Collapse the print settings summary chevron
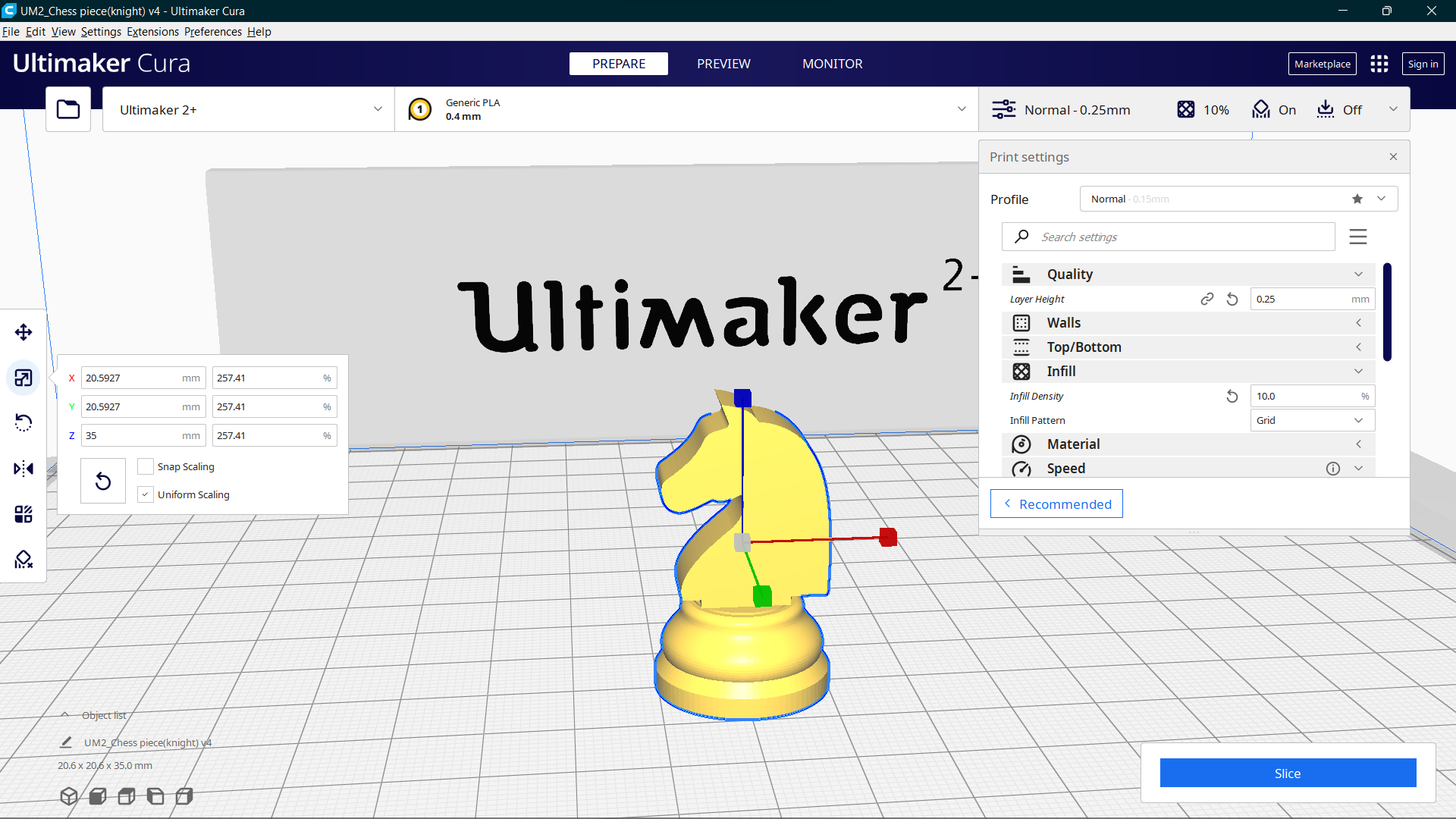Screen dimensions: 1456x819 [x=1393, y=109]
